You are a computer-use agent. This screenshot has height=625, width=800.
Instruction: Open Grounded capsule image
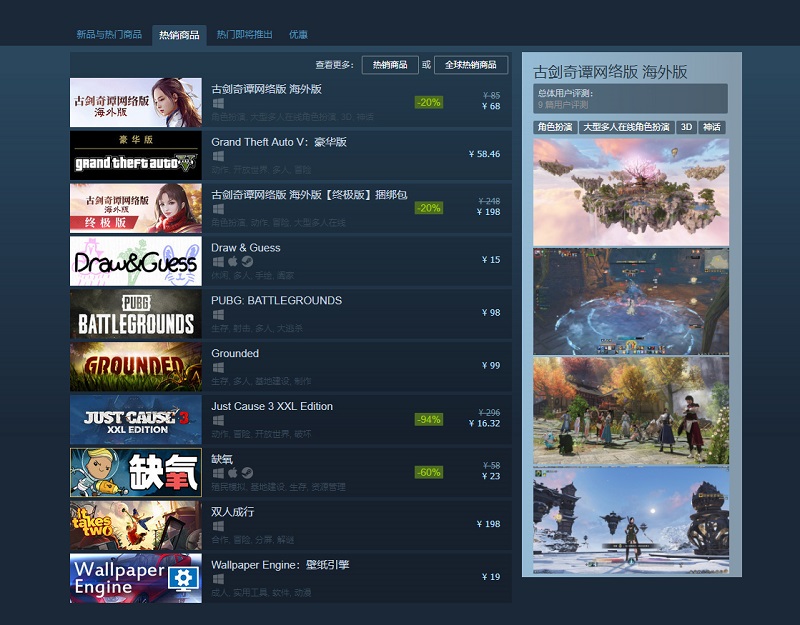pos(136,367)
